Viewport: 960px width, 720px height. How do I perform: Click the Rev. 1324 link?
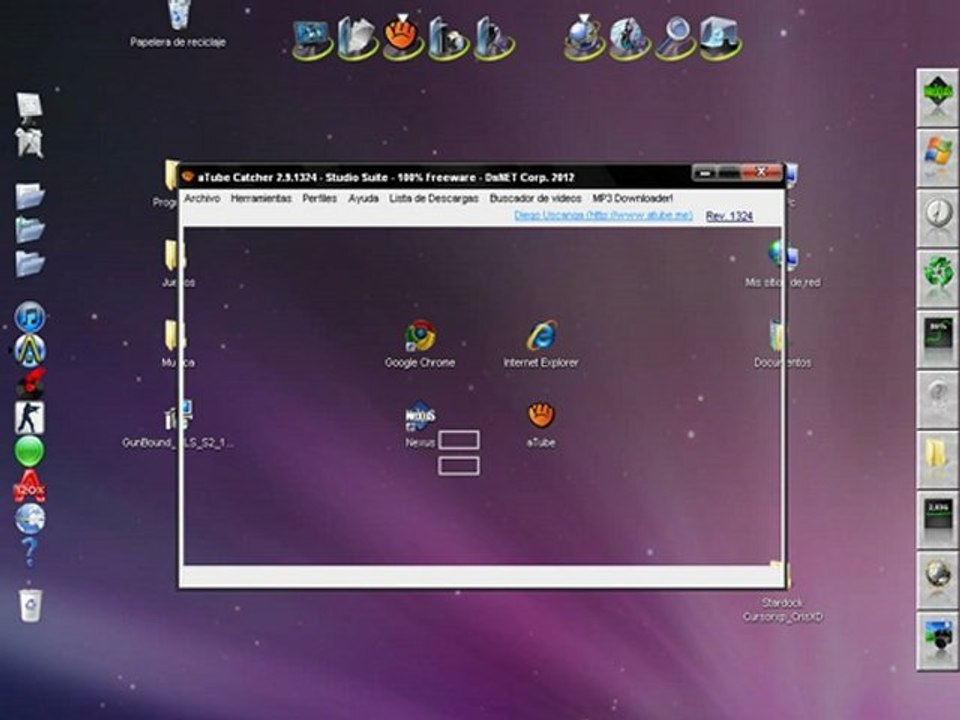pyautogui.click(x=729, y=216)
